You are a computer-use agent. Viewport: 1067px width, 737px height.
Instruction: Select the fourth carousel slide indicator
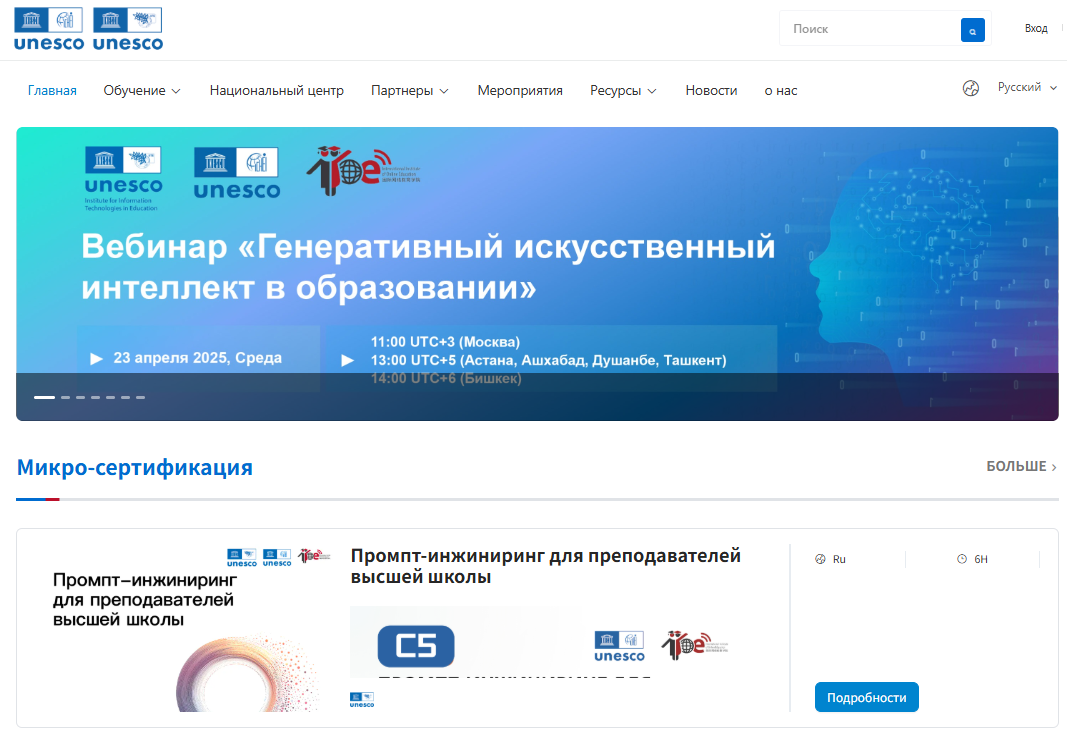(x=95, y=397)
